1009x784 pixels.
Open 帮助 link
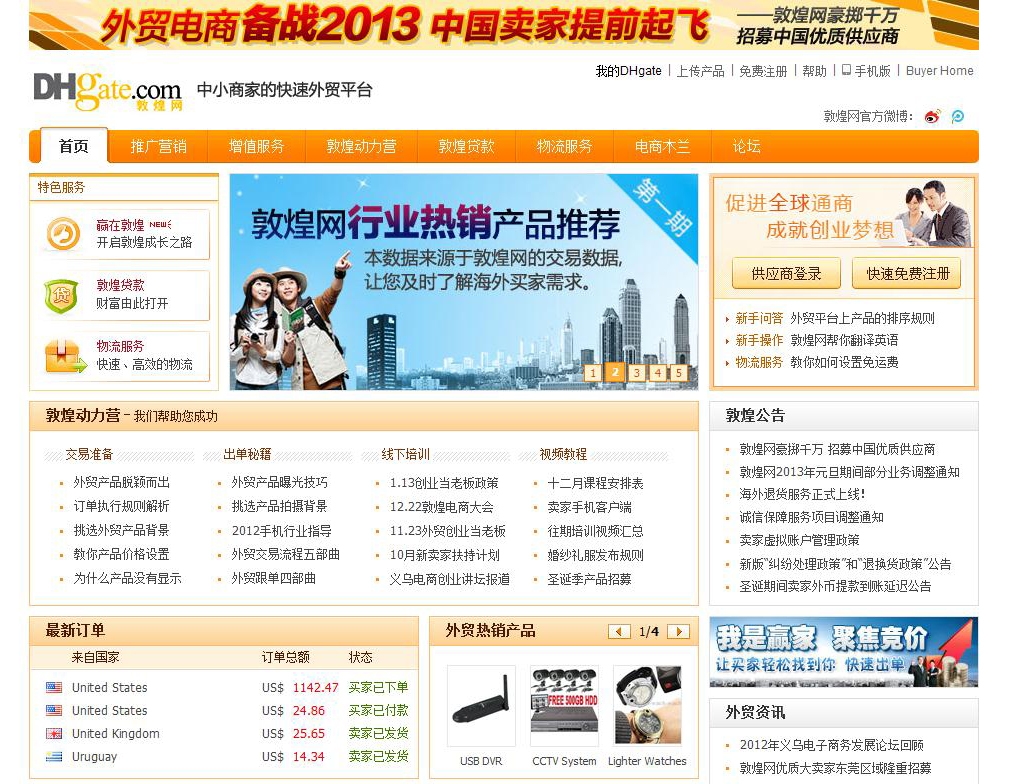click(x=814, y=71)
